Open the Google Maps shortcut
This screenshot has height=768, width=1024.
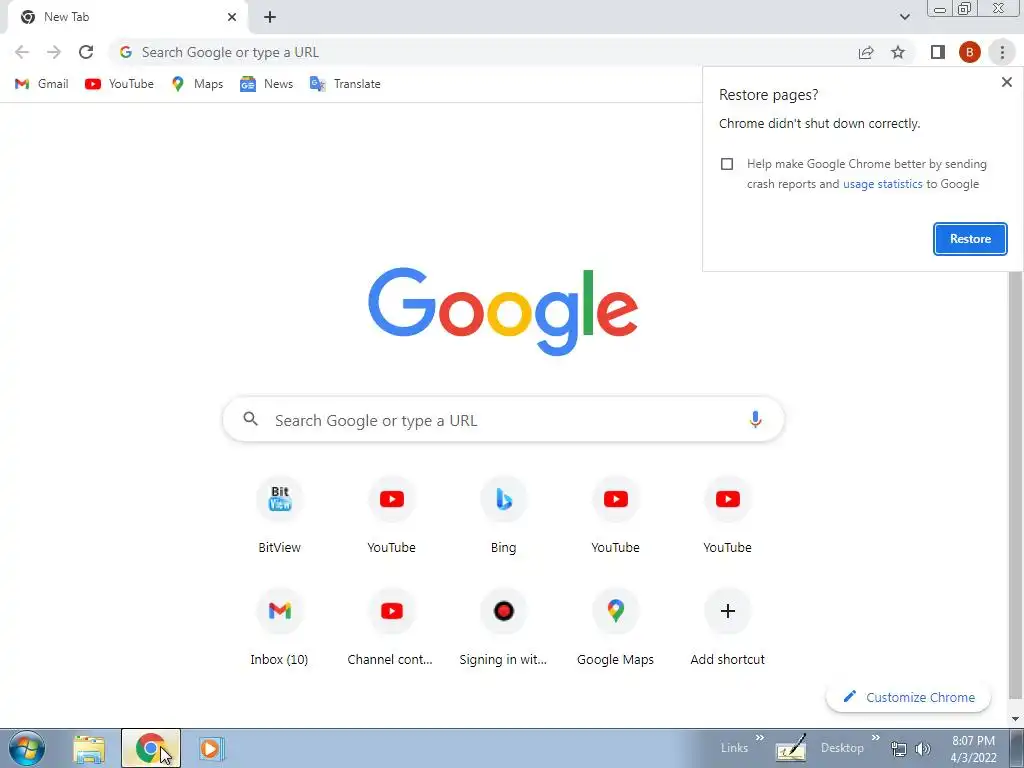point(615,628)
